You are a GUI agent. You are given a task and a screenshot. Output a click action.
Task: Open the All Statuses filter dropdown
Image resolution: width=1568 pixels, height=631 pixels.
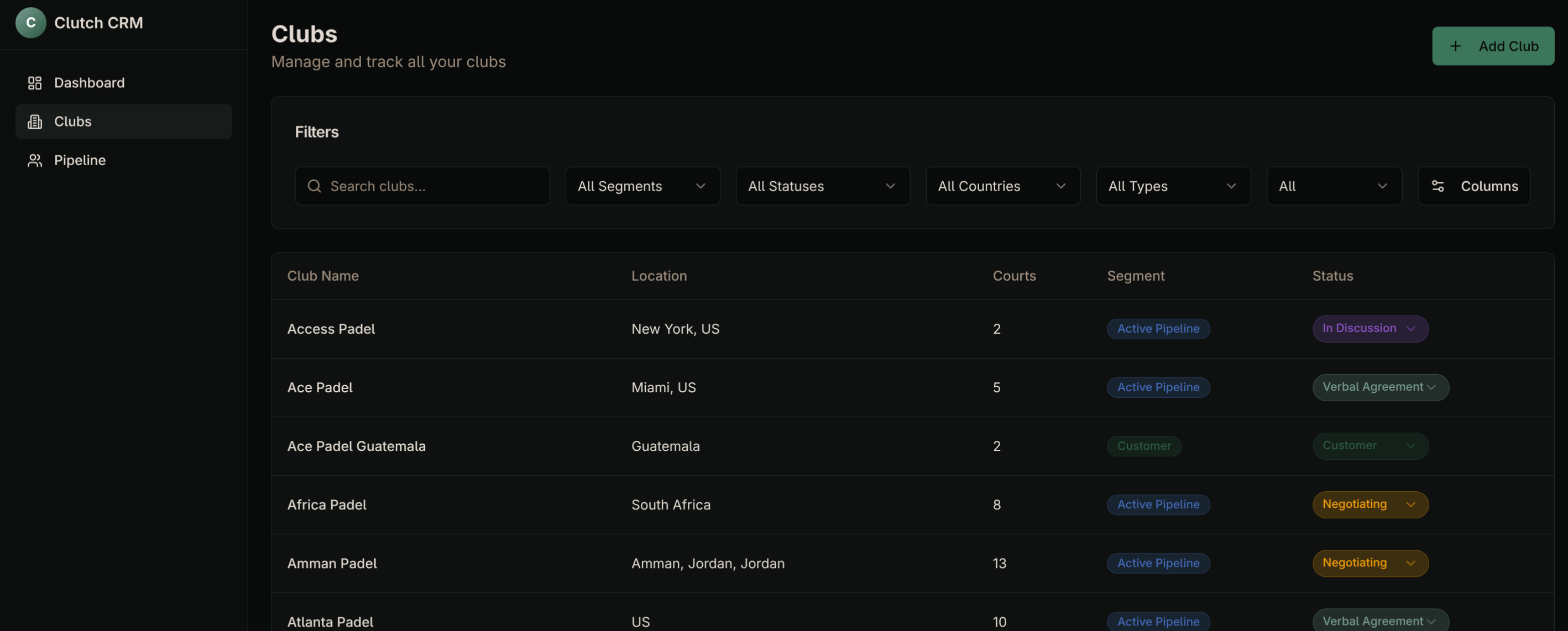coord(822,186)
